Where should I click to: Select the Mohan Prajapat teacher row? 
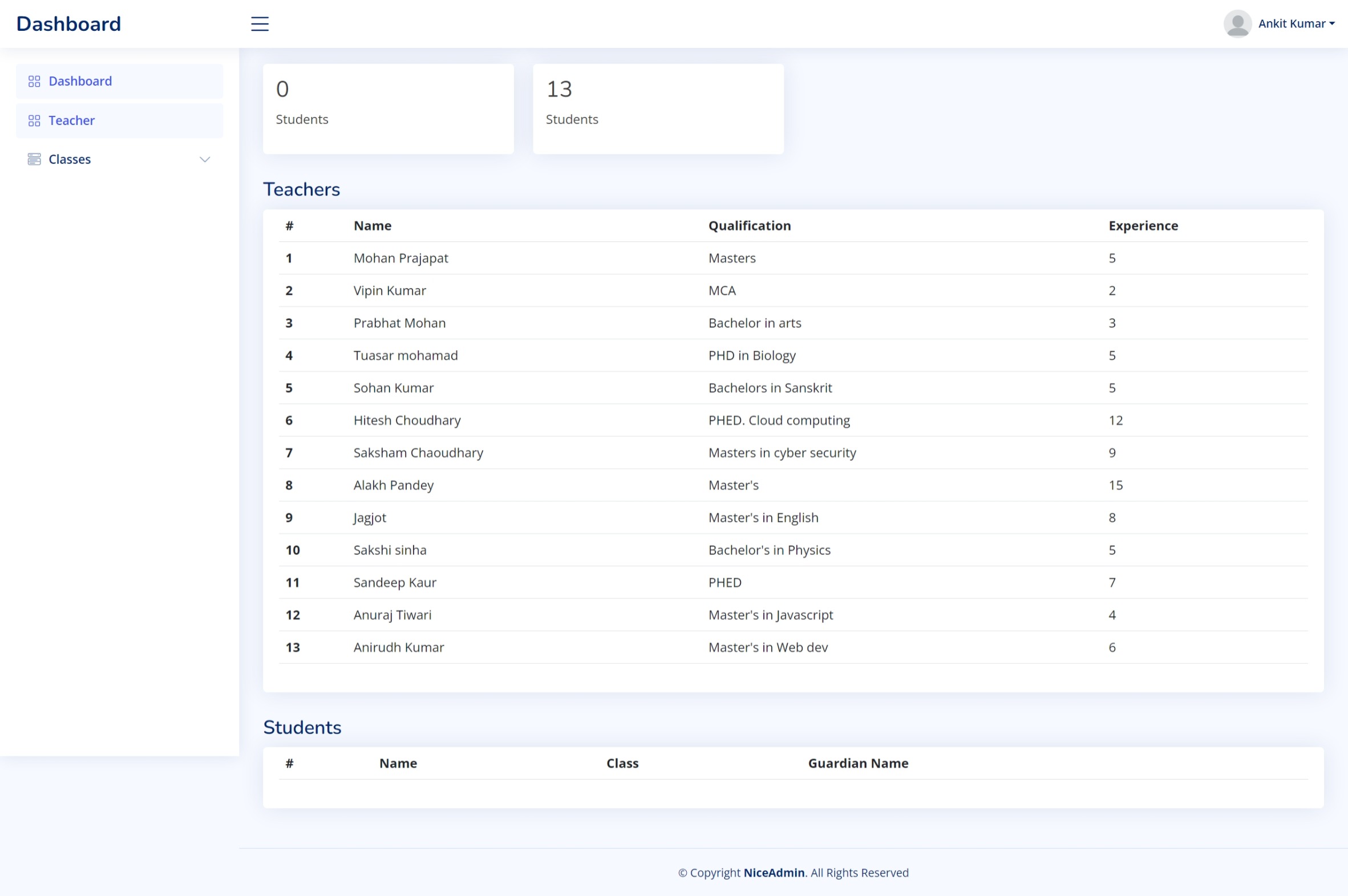tap(400, 258)
